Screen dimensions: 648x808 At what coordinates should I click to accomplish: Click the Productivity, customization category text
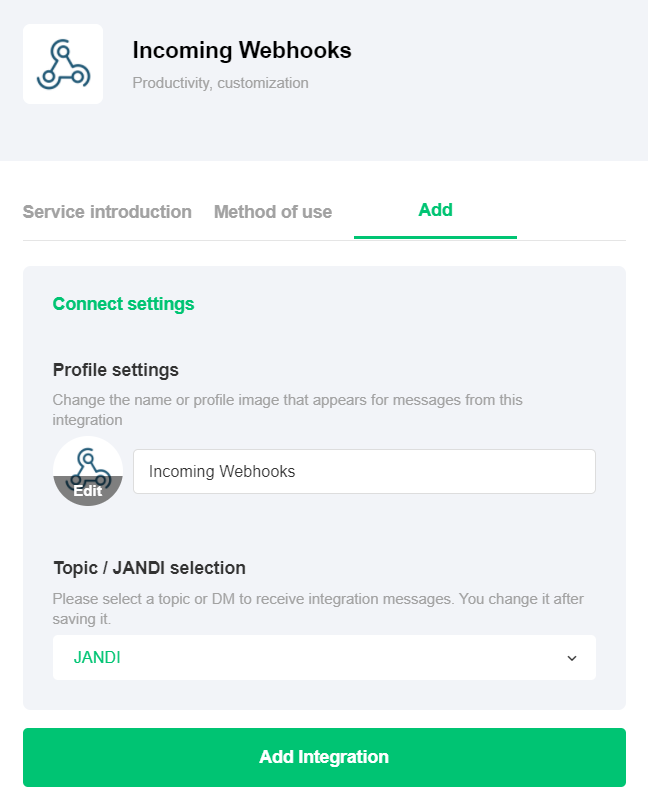[x=220, y=83]
